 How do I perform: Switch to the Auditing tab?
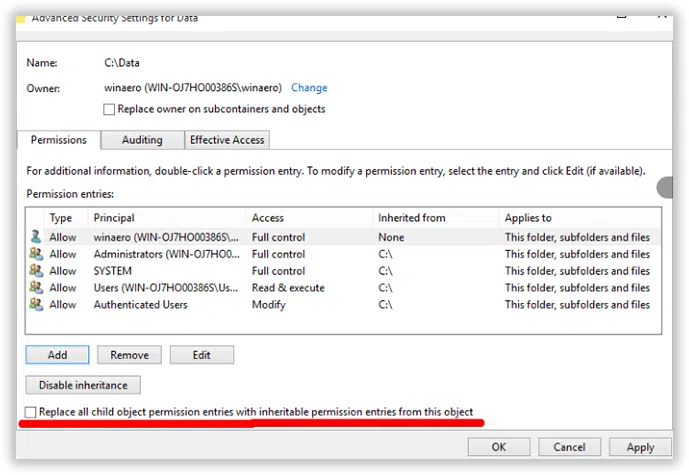(143, 140)
